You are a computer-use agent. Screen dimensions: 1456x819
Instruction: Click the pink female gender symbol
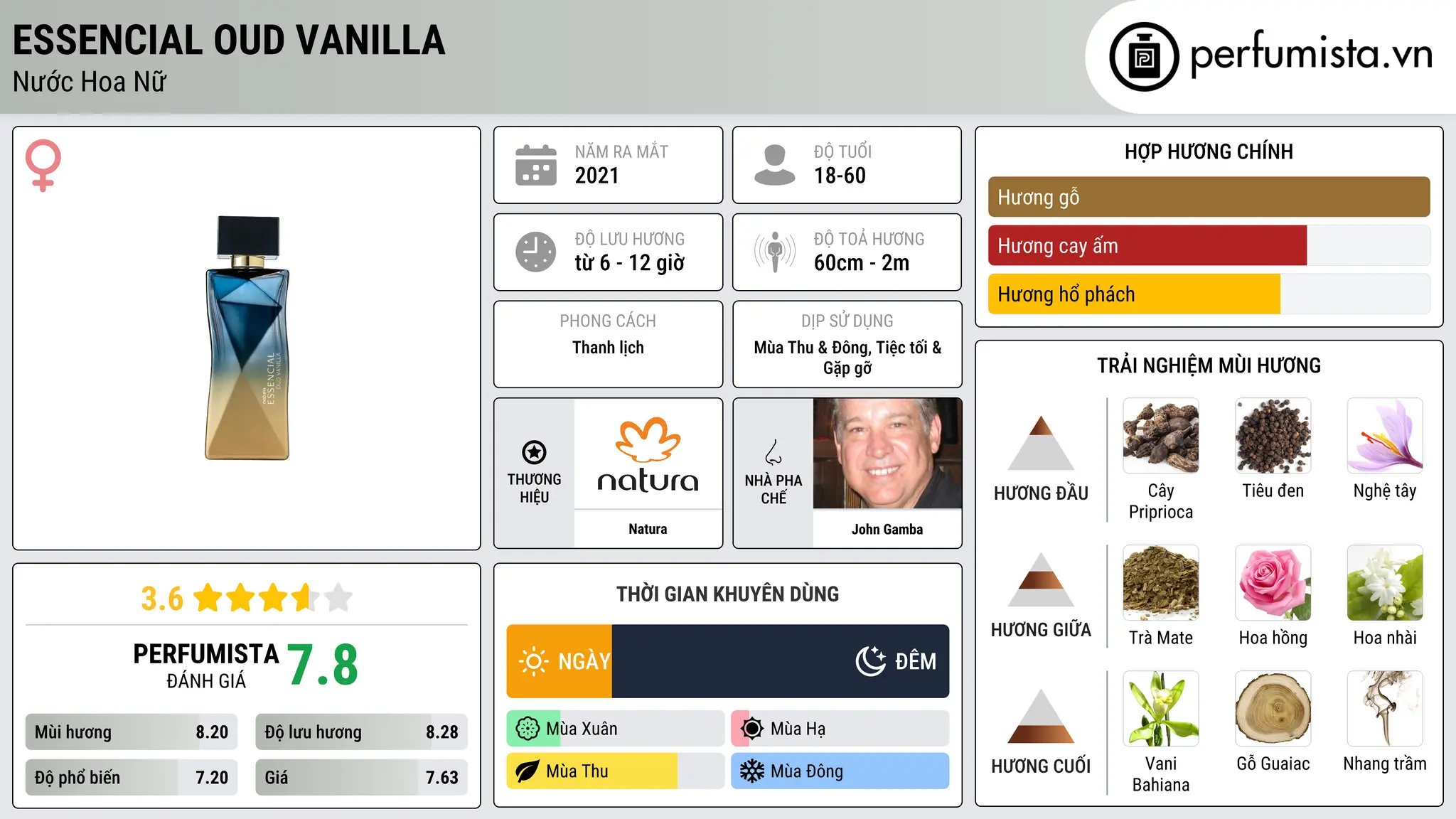click(x=43, y=166)
